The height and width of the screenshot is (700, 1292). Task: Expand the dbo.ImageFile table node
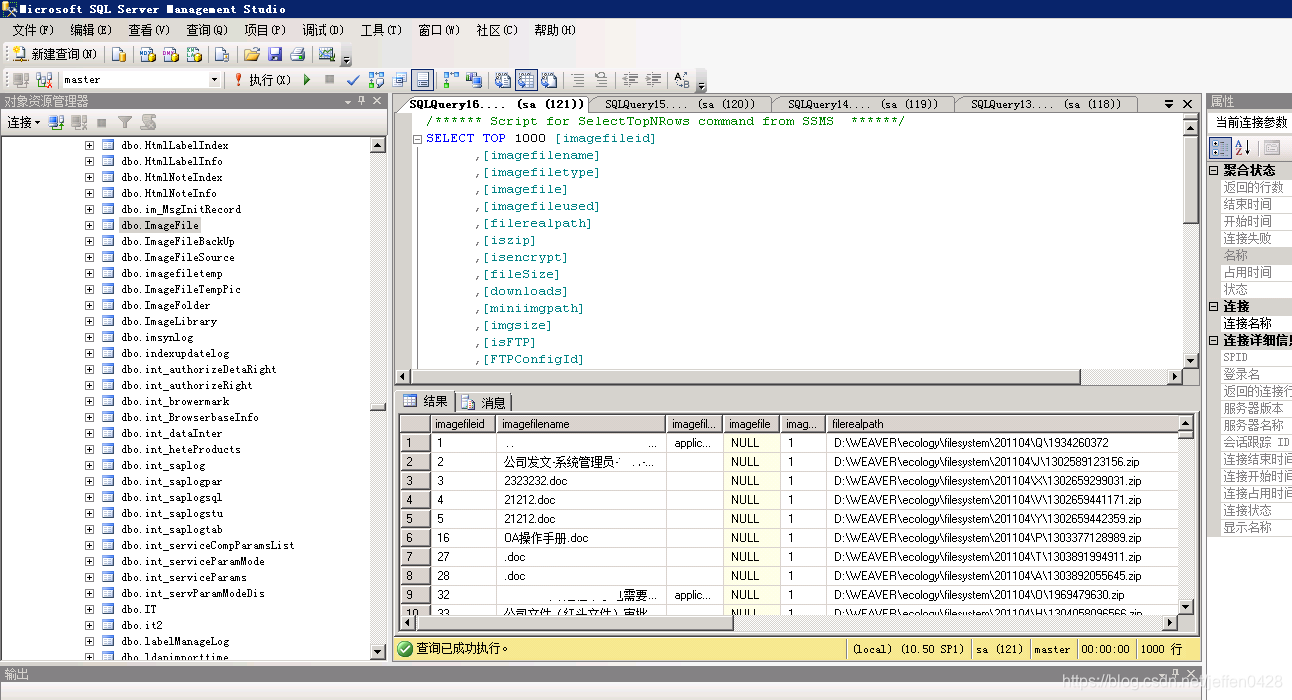(89, 225)
